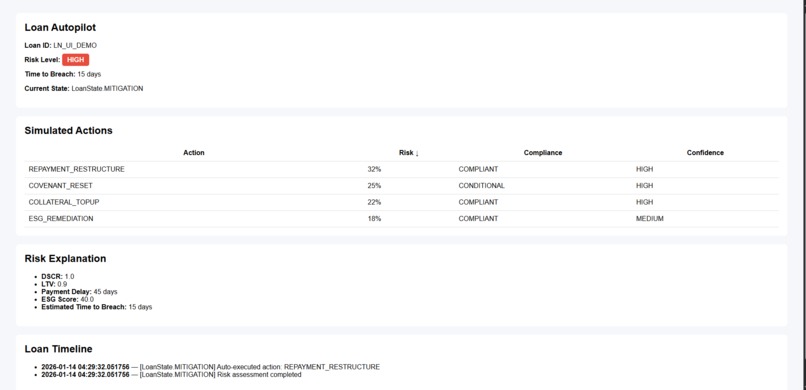Click the Risk assessment completed timeline entry
Image resolution: width=806 pixels, height=390 pixels.
click(171, 375)
